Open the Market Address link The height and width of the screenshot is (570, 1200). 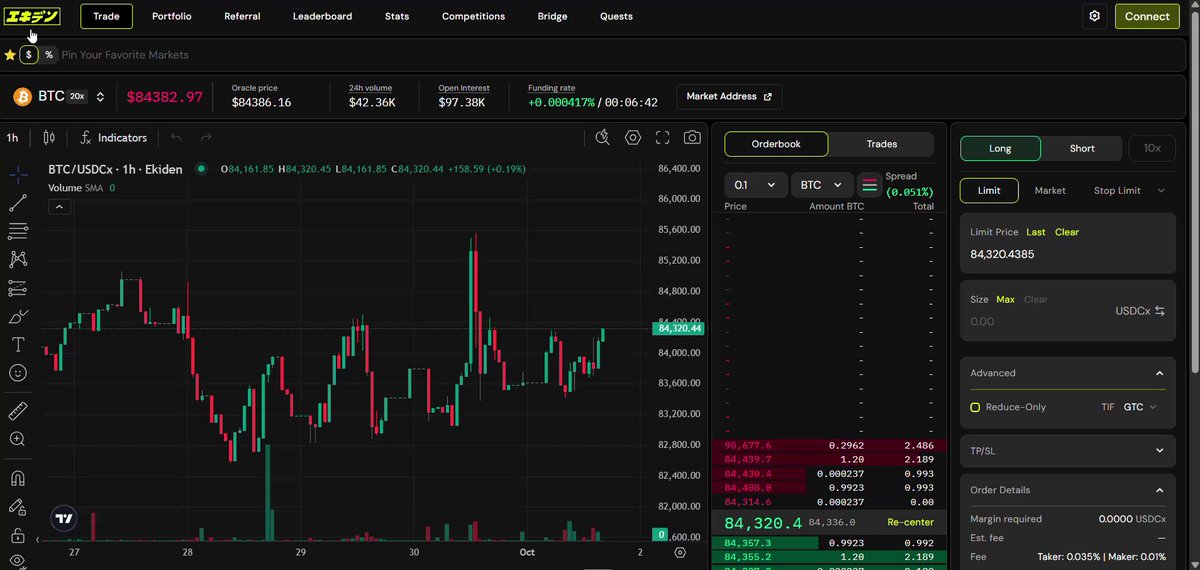[729, 97]
